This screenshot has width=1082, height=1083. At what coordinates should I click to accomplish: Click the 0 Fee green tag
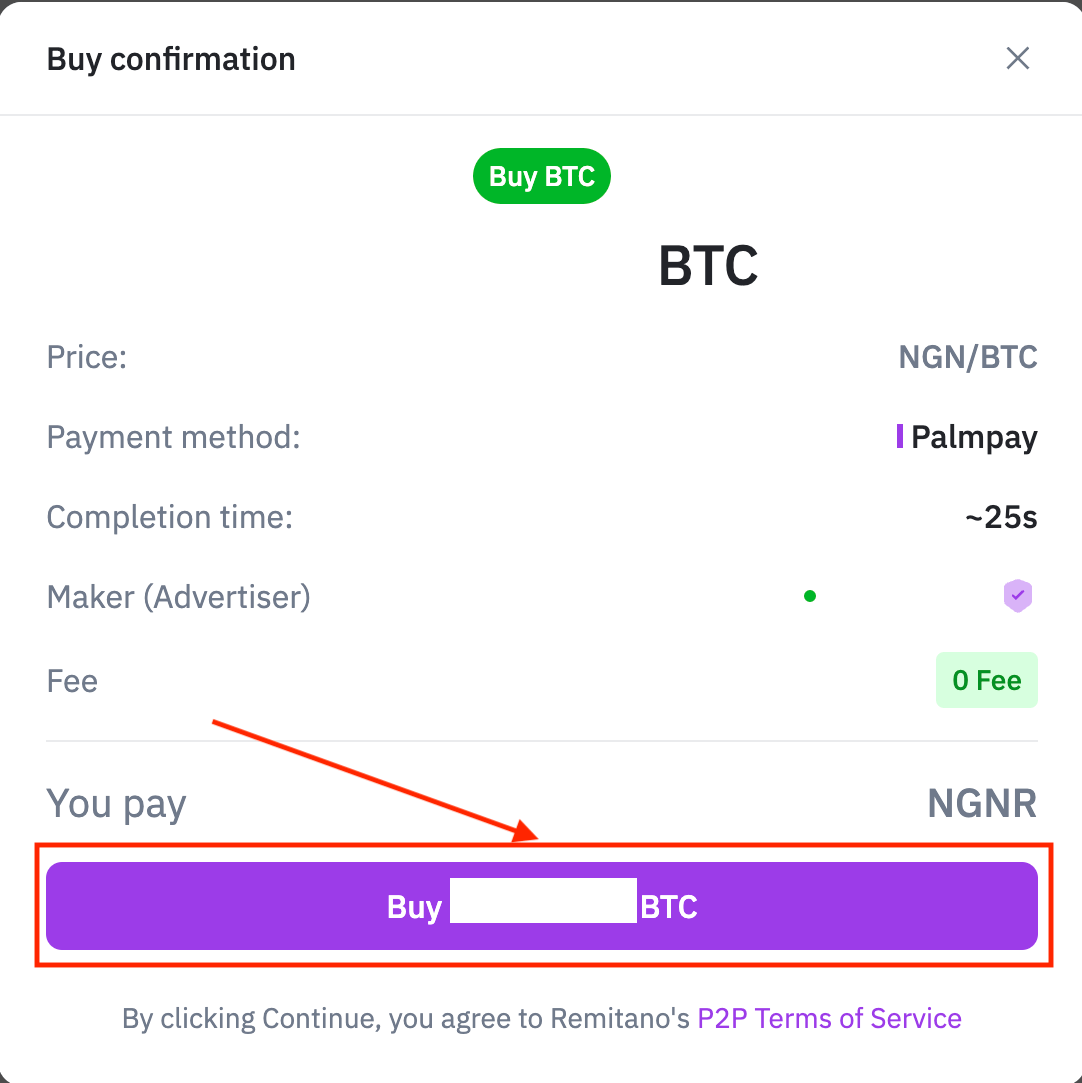[x=986, y=680]
